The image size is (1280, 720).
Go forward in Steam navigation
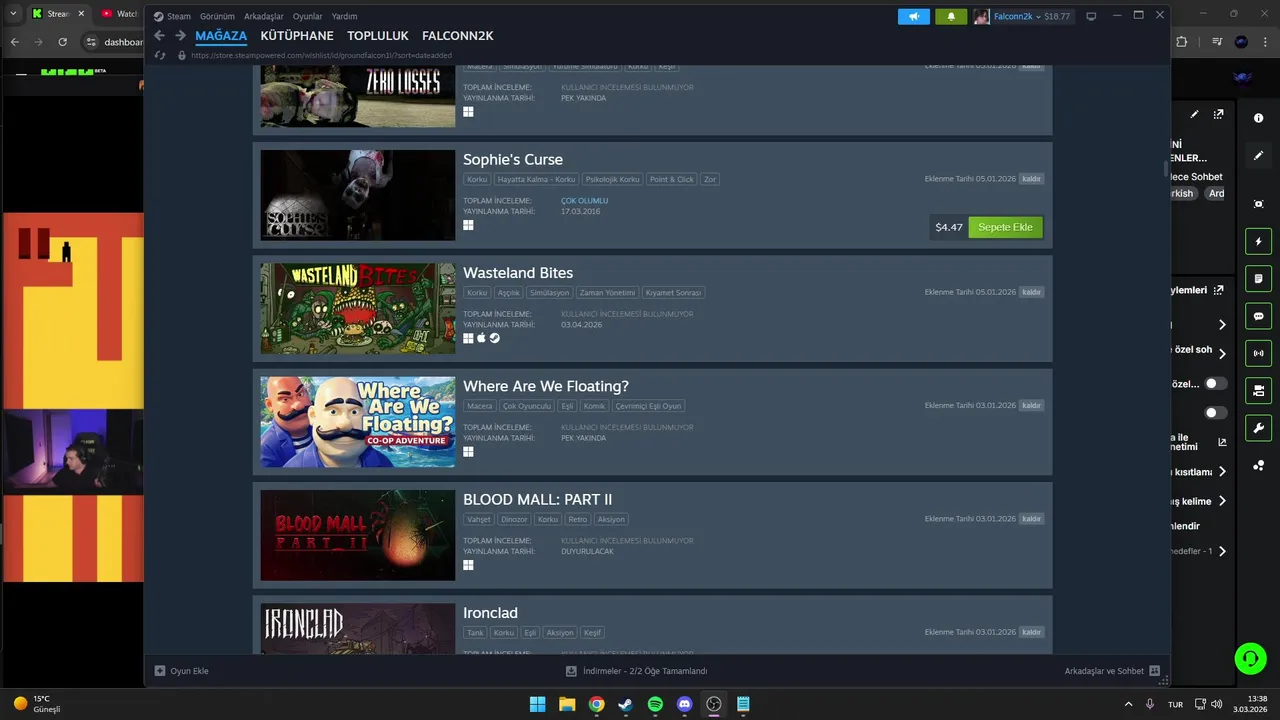point(180,35)
